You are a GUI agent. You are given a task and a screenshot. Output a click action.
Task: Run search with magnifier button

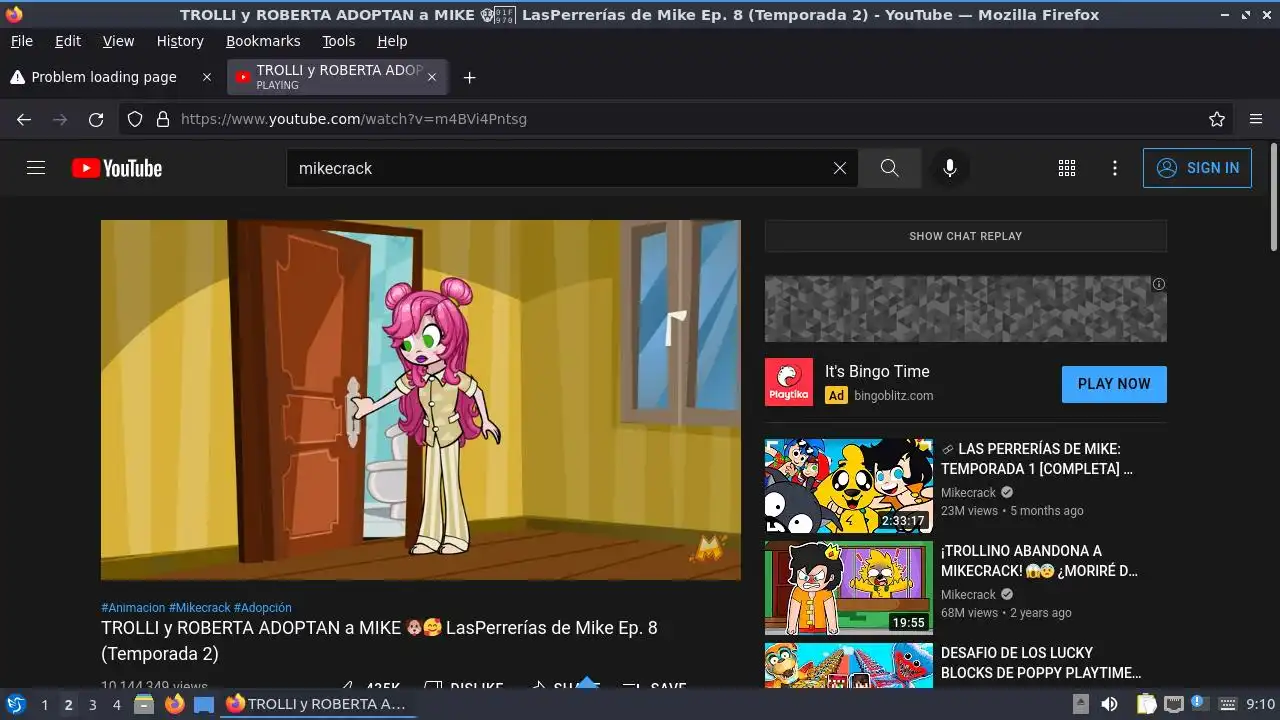[x=889, y=168]
